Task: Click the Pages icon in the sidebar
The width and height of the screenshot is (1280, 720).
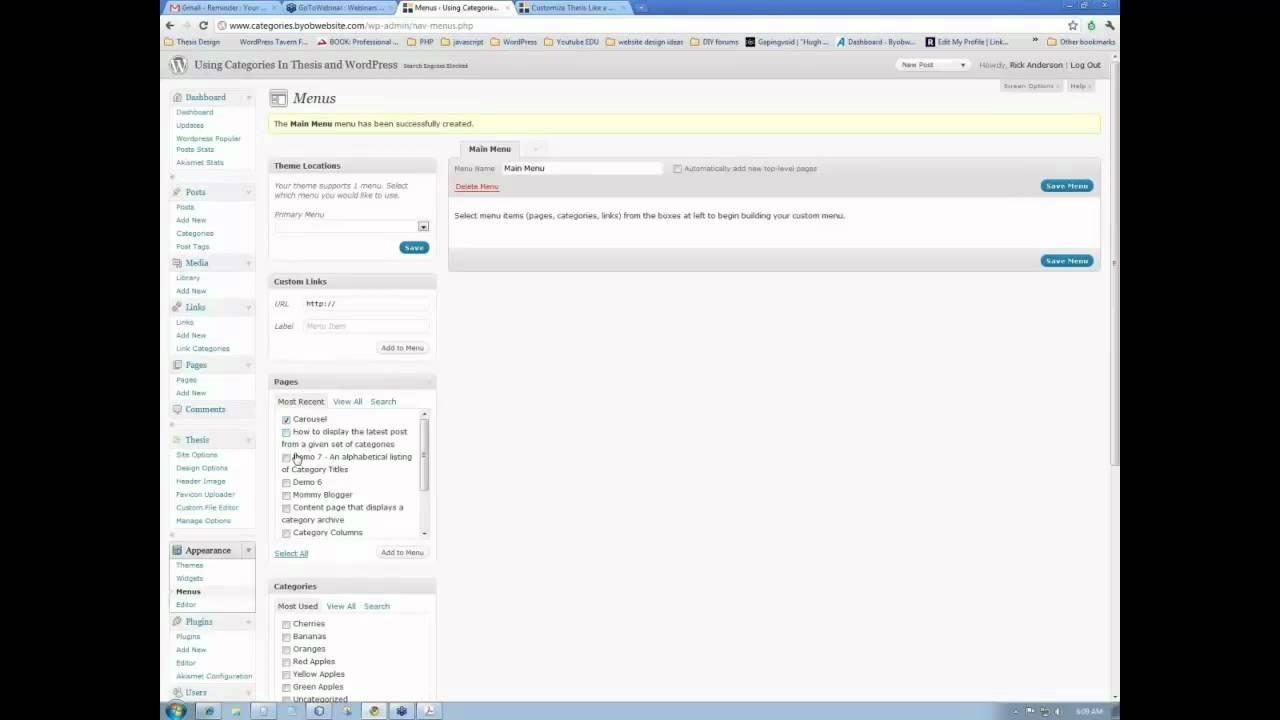Action: pyautogui.click(x=177, y=365)
